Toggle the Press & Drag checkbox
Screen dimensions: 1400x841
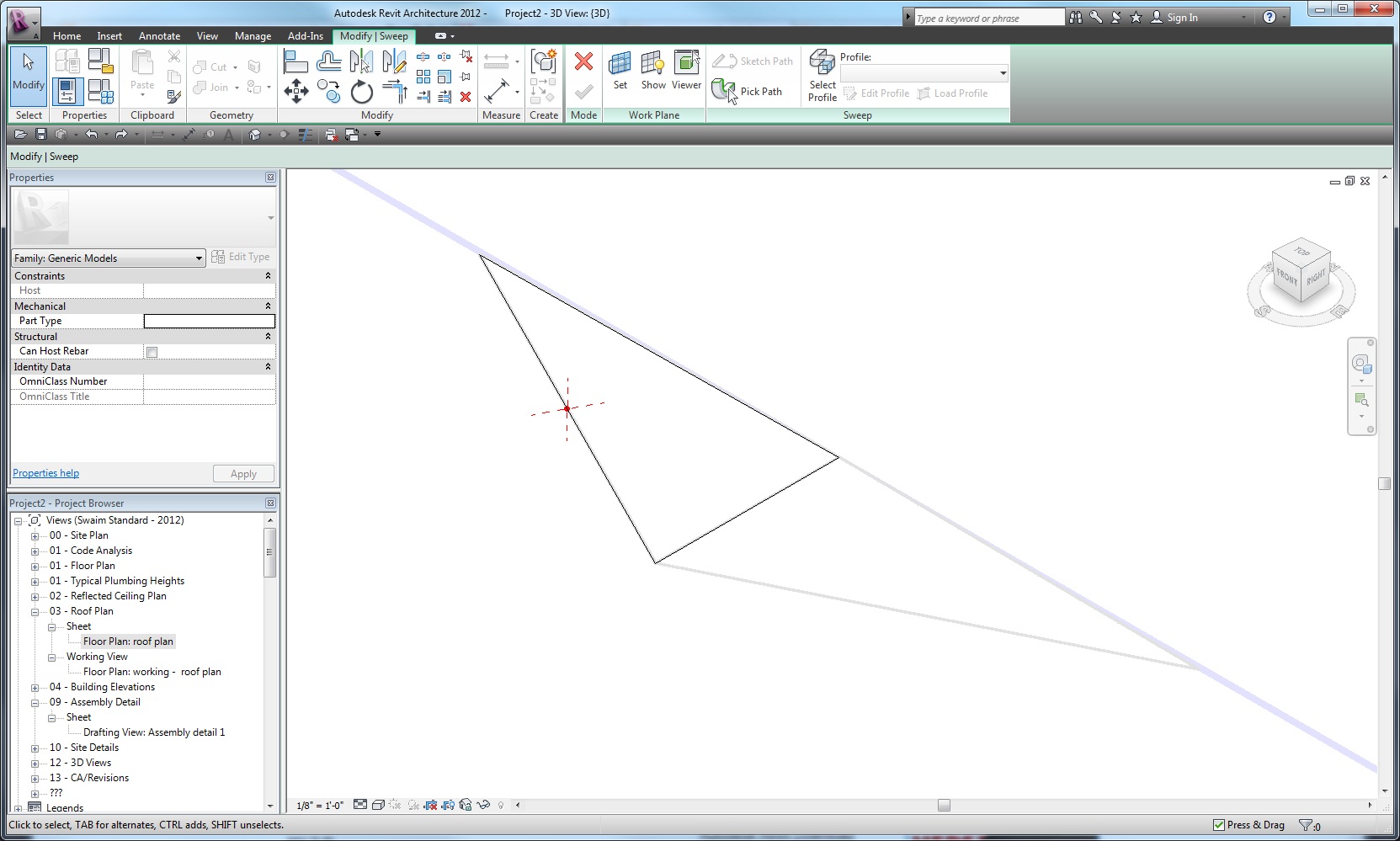1218,825
